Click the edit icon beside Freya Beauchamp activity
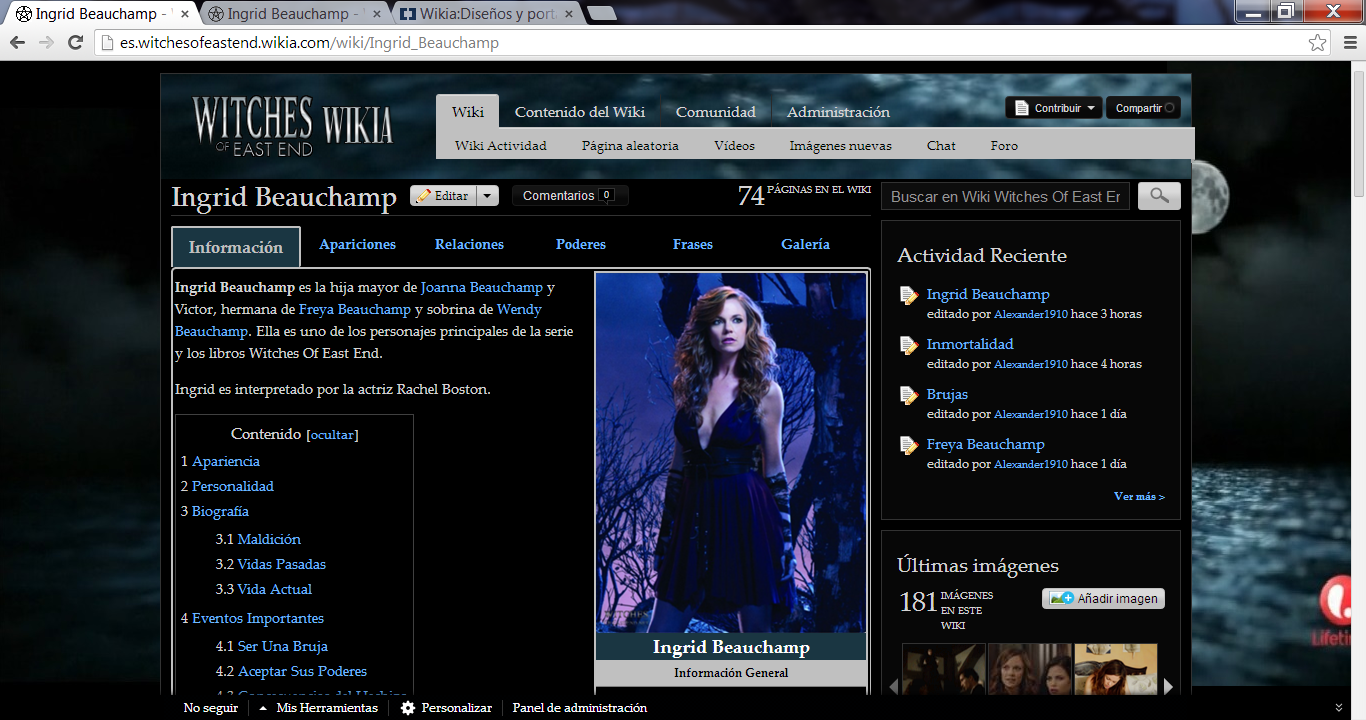This screenshot has width=1366, height=720. pyautogui.click(x=908, y=445)
